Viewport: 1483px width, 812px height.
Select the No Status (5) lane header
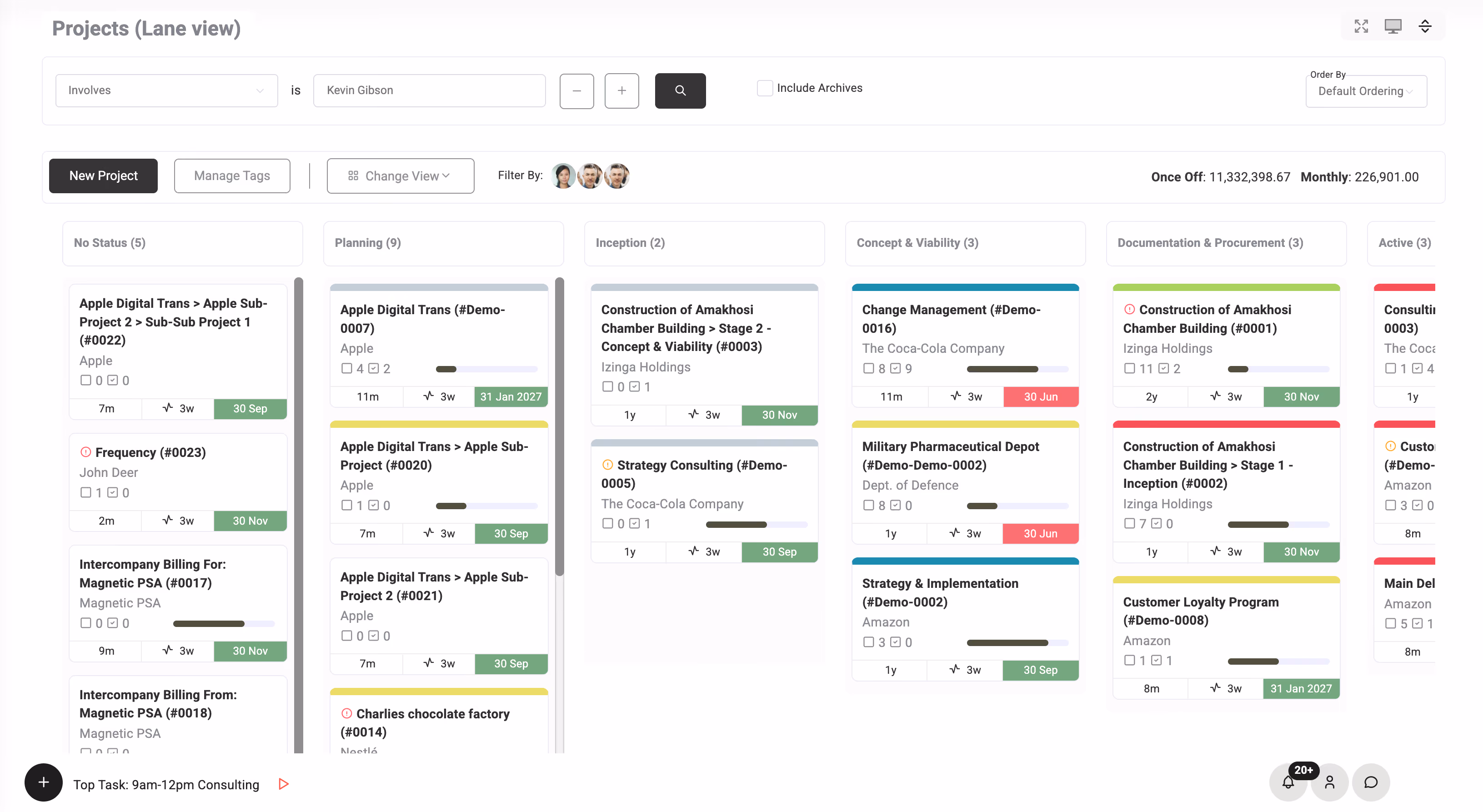click(x=182, y=243)
